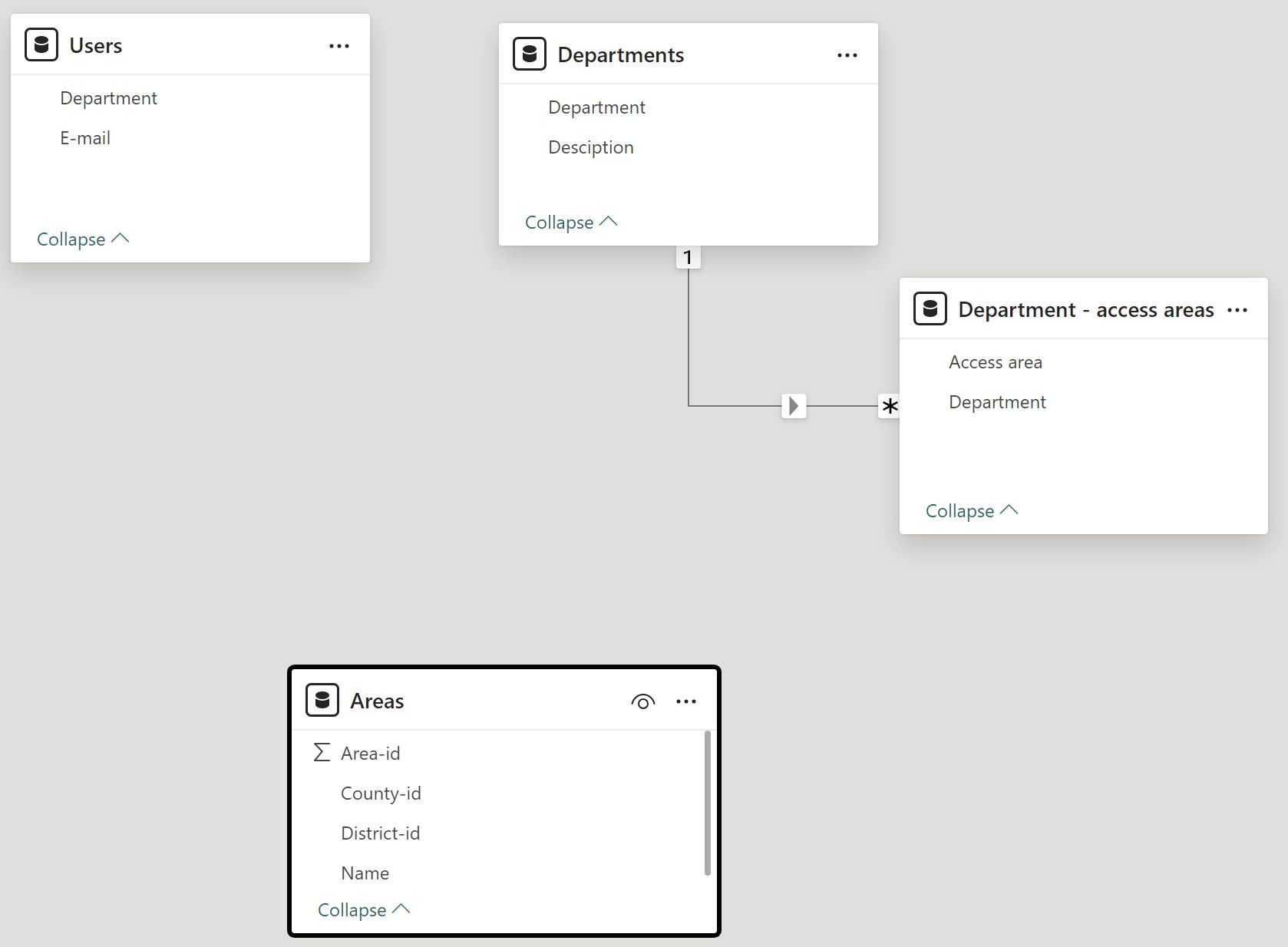Image resolution: width=1288 pixels, height=947 pixels.
Task: Select the relationship filter direction arrow
Action: click(x=794, y=405)
